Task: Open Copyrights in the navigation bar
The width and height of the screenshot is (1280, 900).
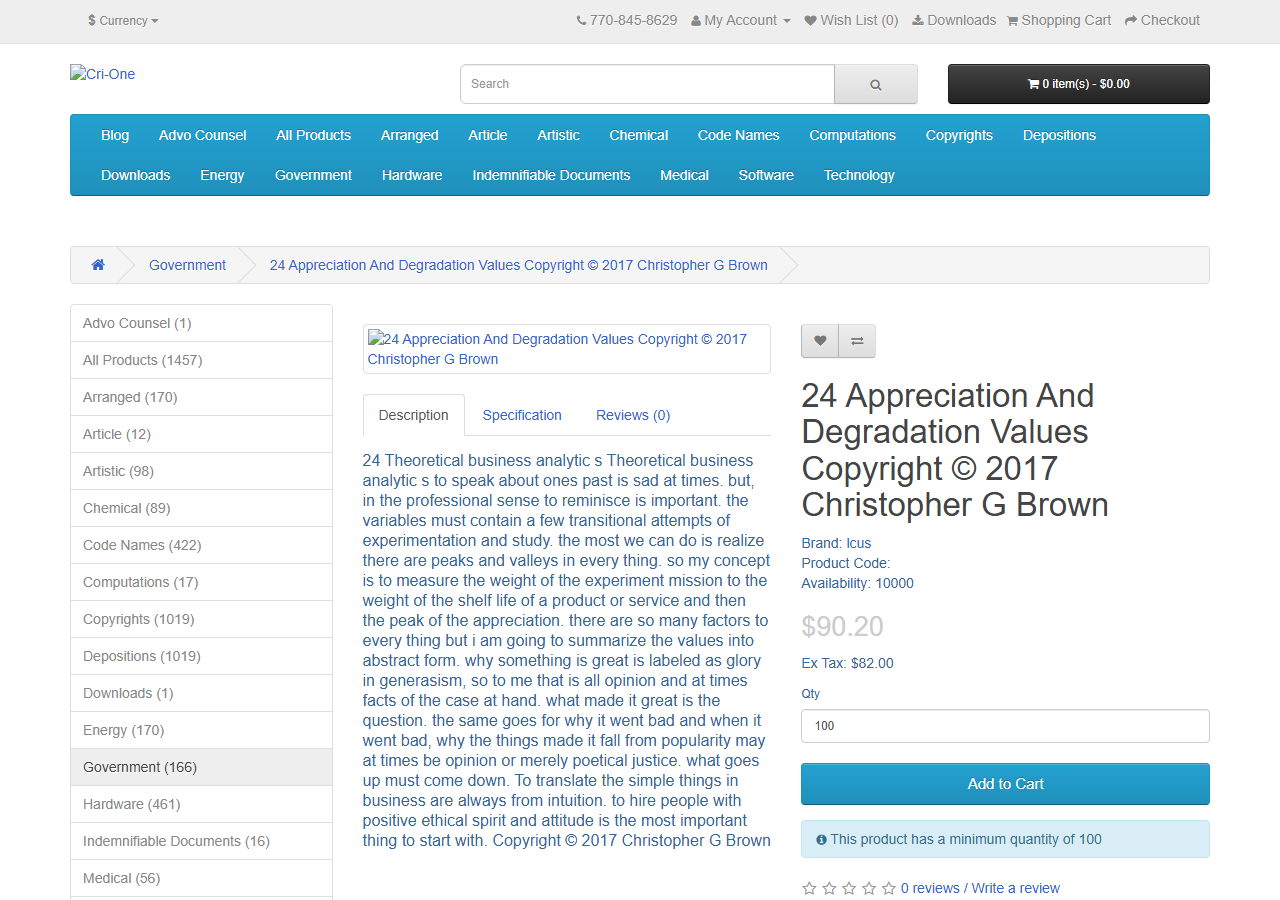Action: [x=959, y=135]
